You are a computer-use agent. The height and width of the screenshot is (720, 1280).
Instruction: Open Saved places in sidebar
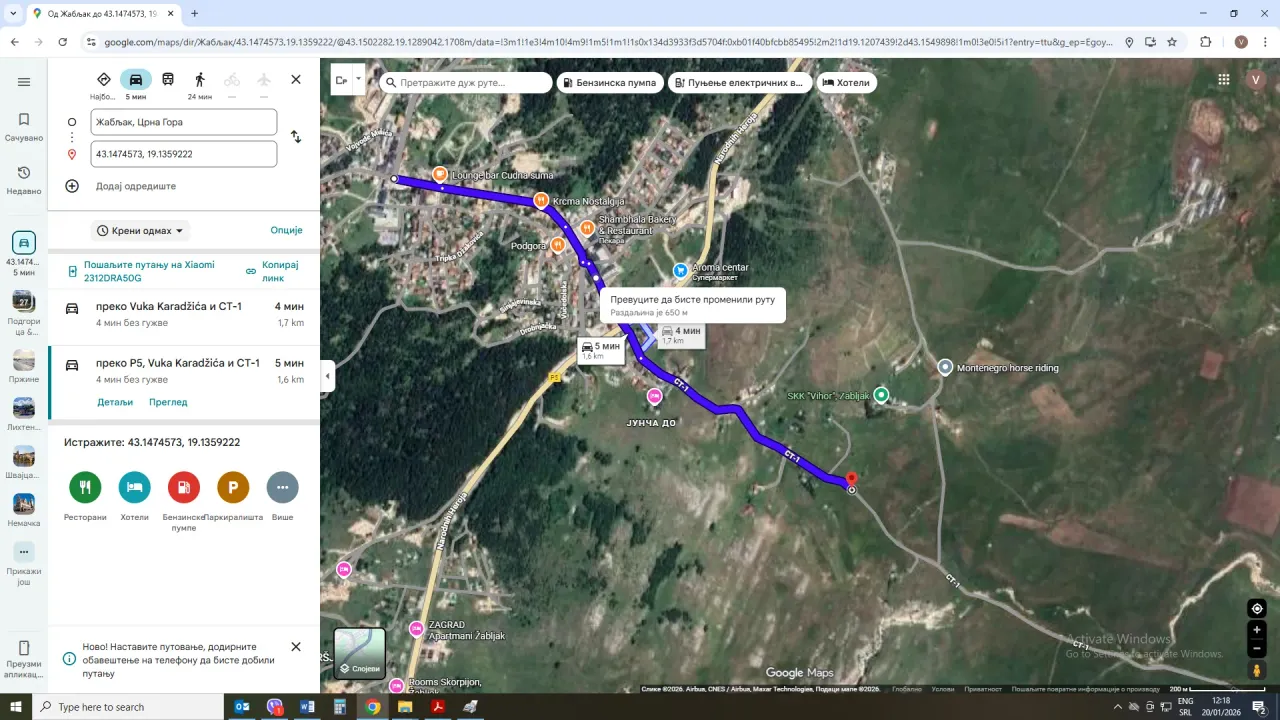click(24, 127)
